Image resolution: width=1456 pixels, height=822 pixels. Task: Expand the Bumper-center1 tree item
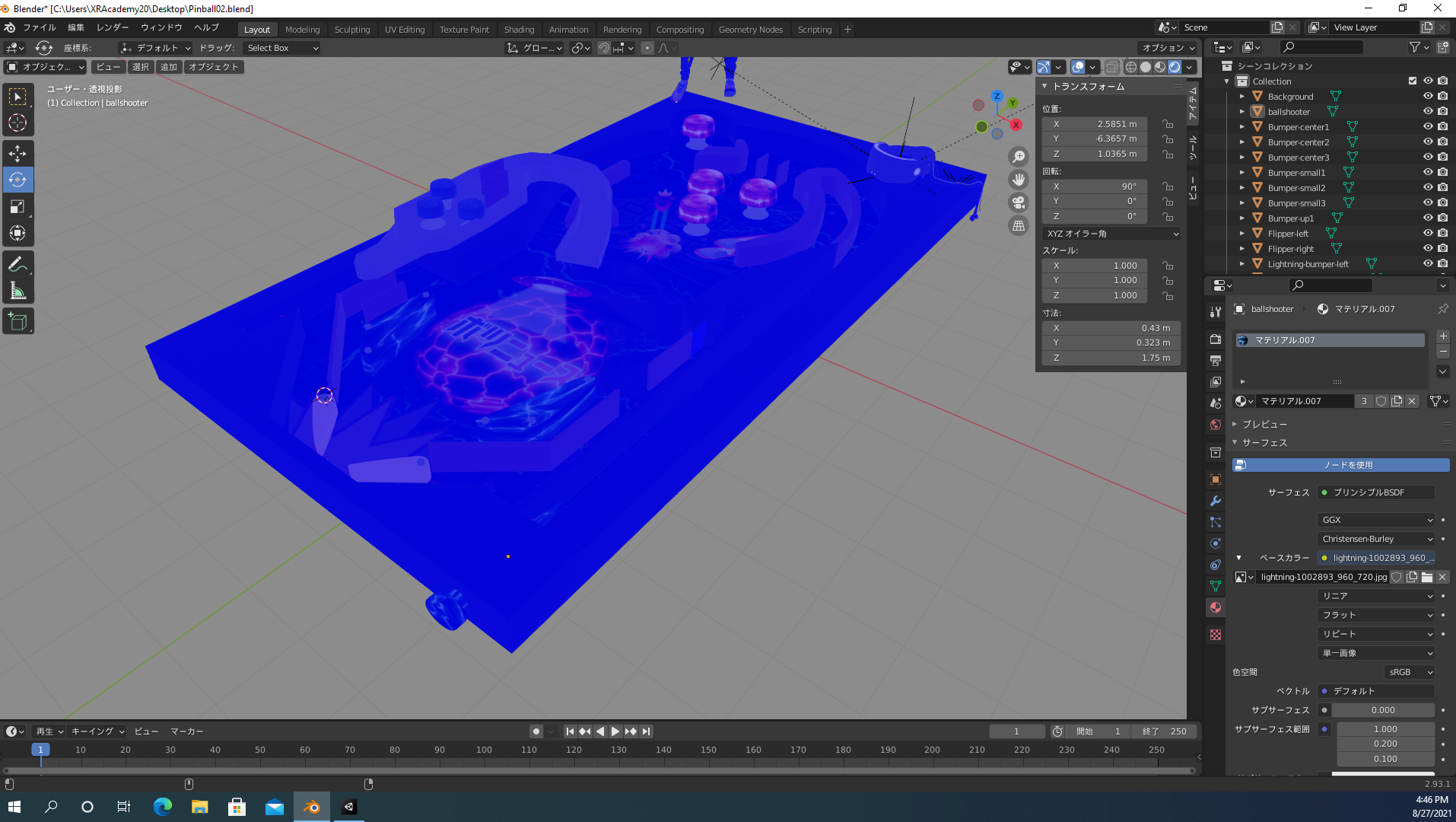pyautogui.click(x=1242, y=126)
